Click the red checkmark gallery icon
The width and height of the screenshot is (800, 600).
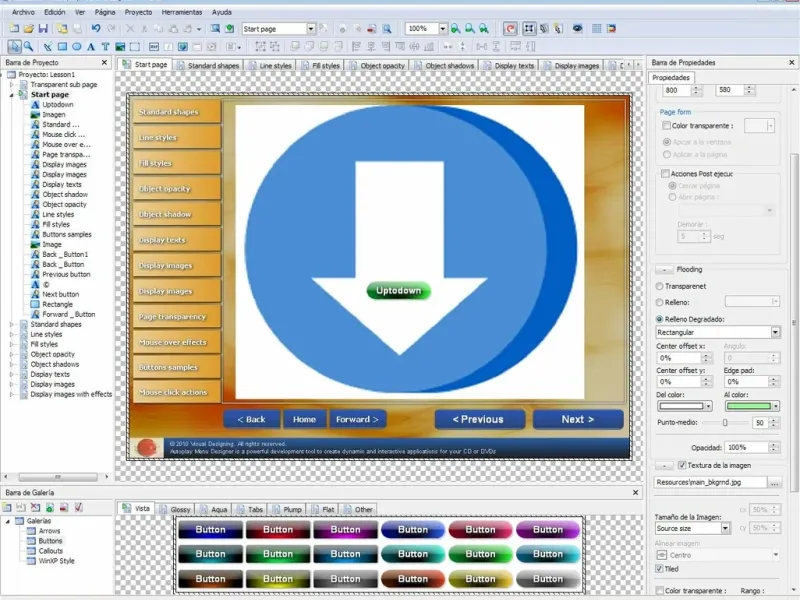pos(79,507)
